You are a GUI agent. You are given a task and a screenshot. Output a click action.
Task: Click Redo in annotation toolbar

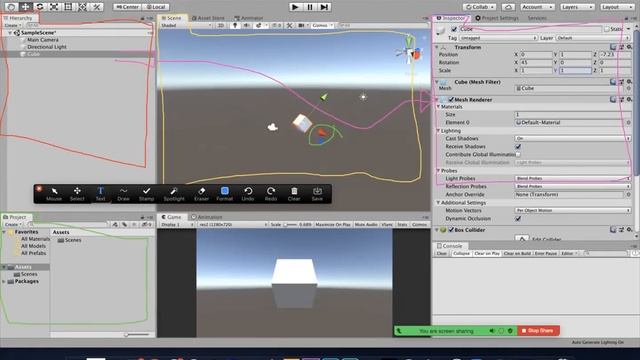[271, 194]
